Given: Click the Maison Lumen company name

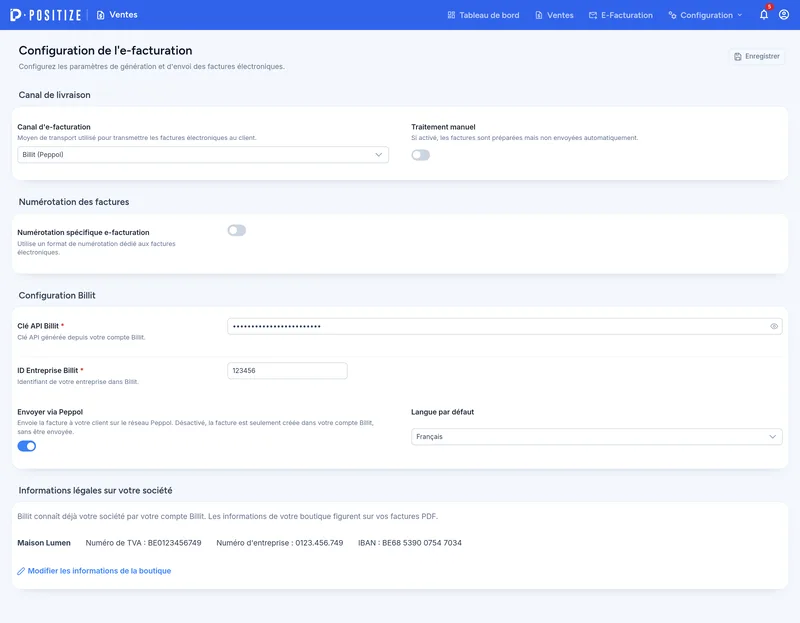Looking at the screenshot, I should click(x=44, y=543).
